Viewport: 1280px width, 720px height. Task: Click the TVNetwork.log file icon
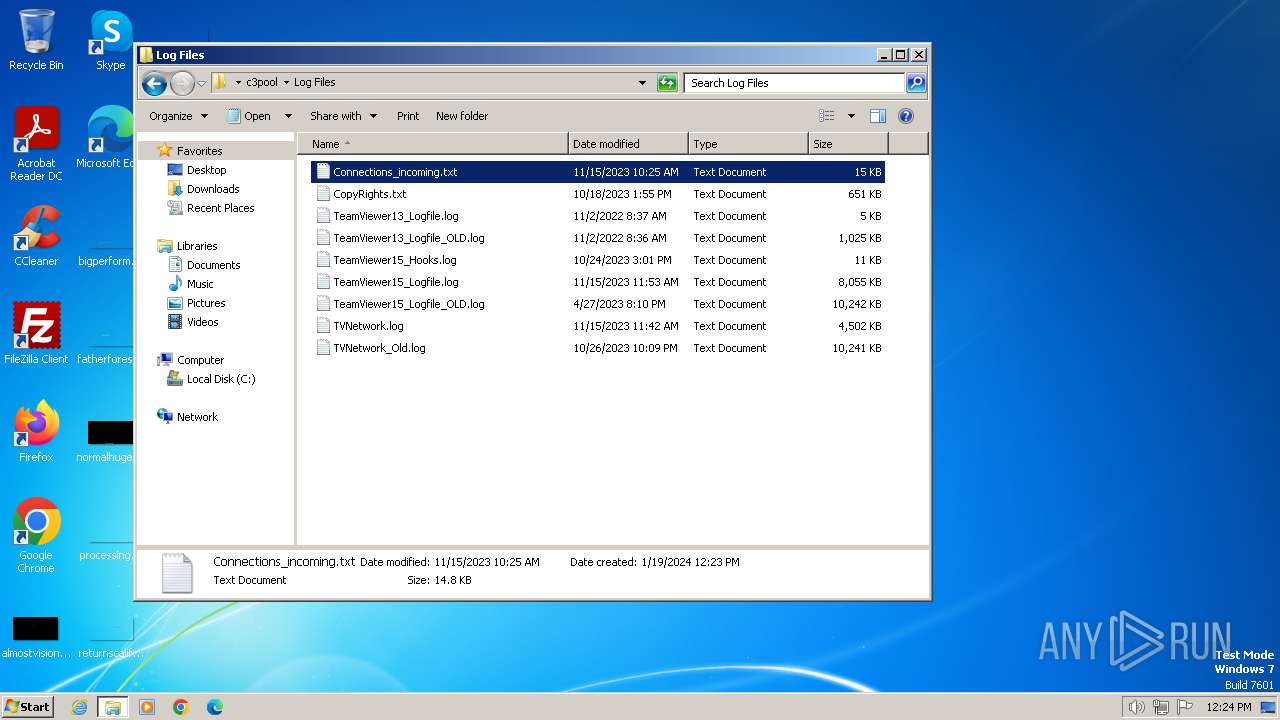323,326
